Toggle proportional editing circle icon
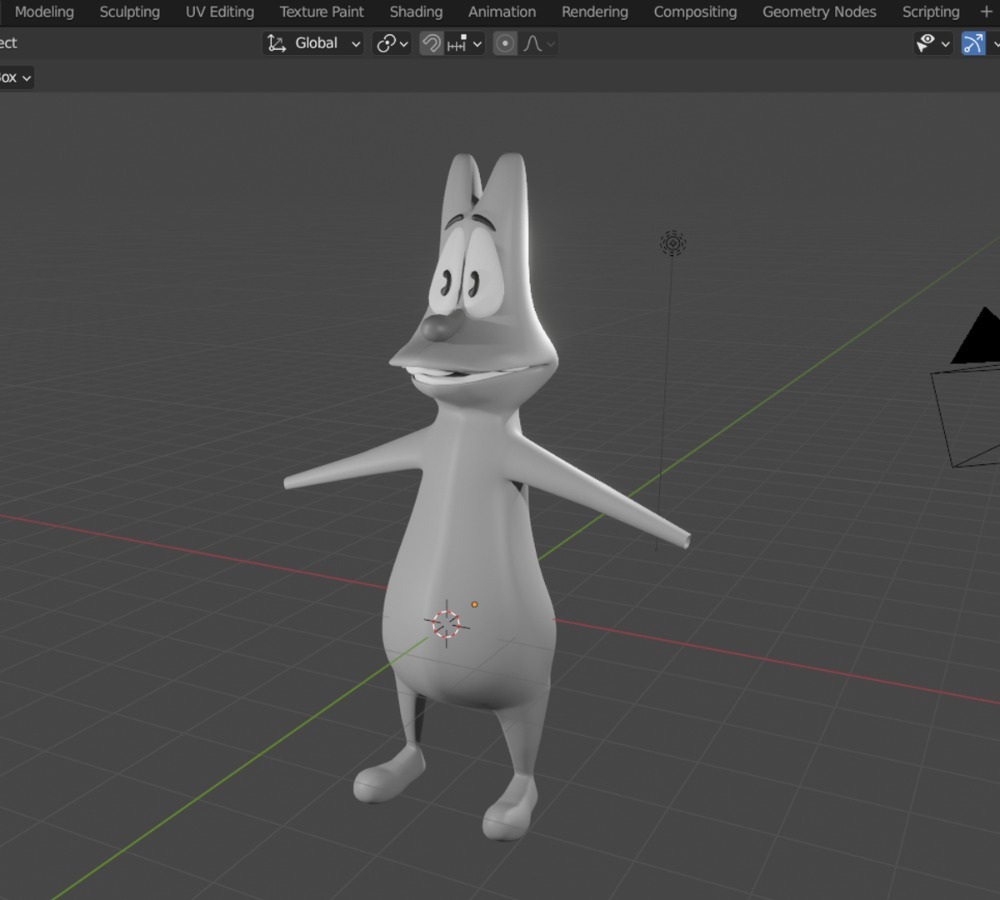 coord(504,43)
